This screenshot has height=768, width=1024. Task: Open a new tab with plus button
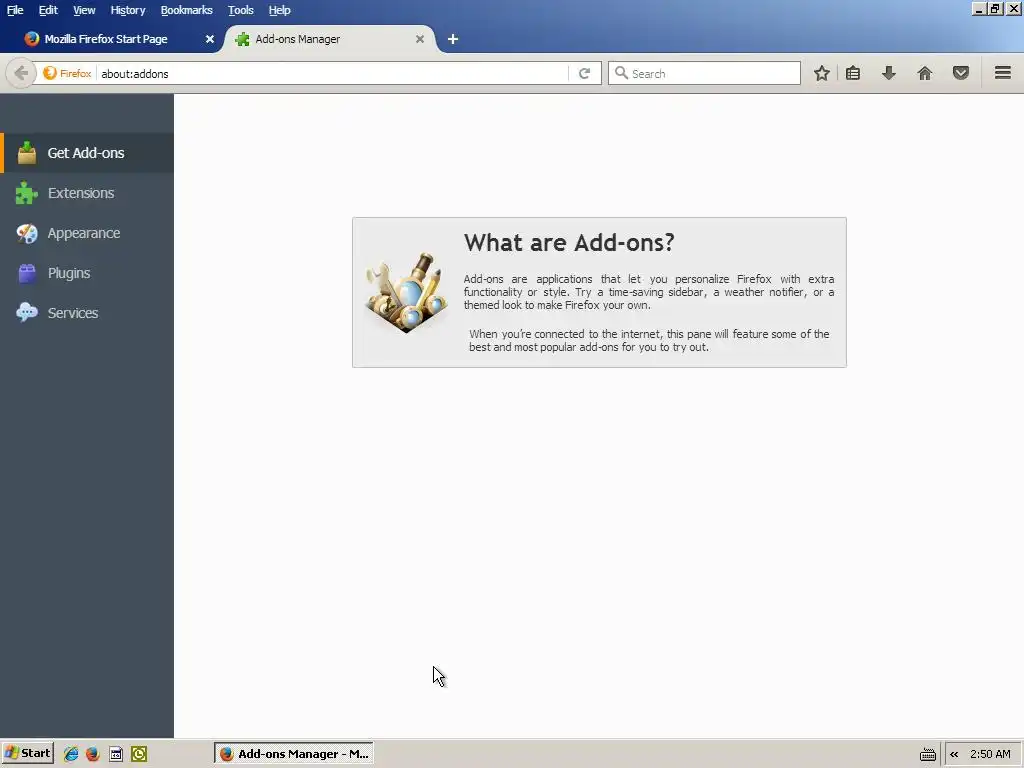(453, 39)
